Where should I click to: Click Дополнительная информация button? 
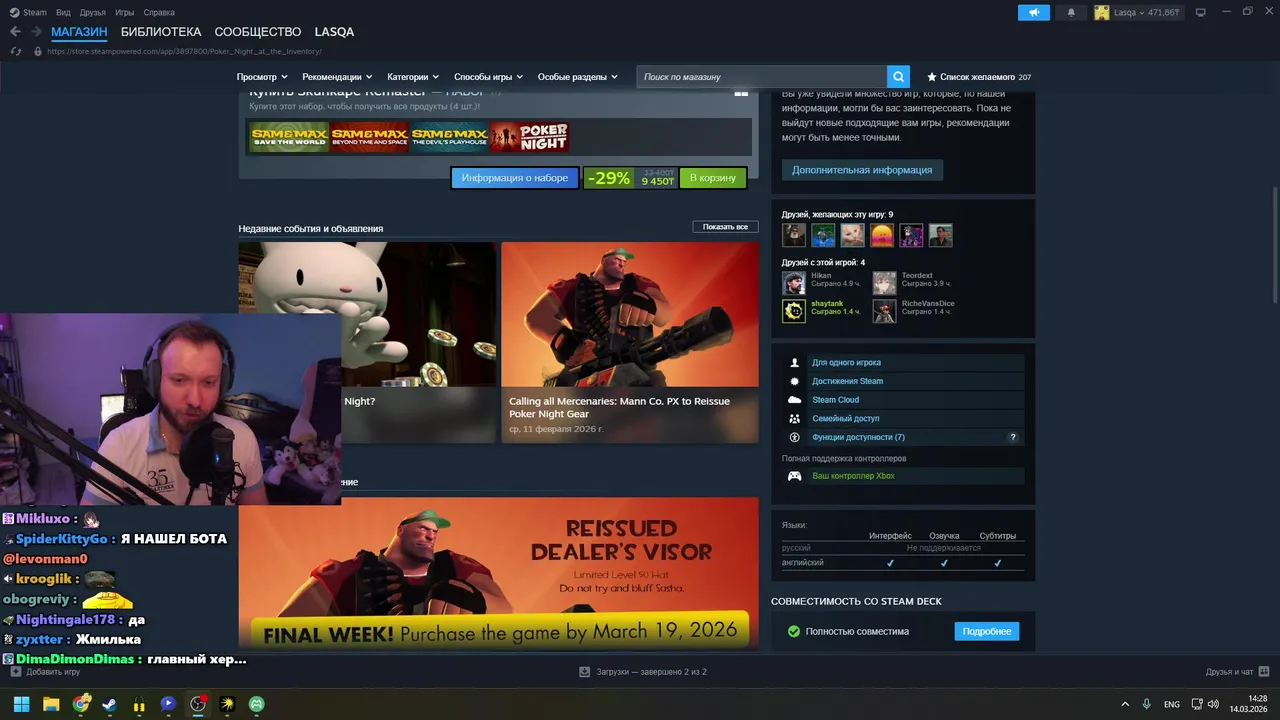(862, 170)
